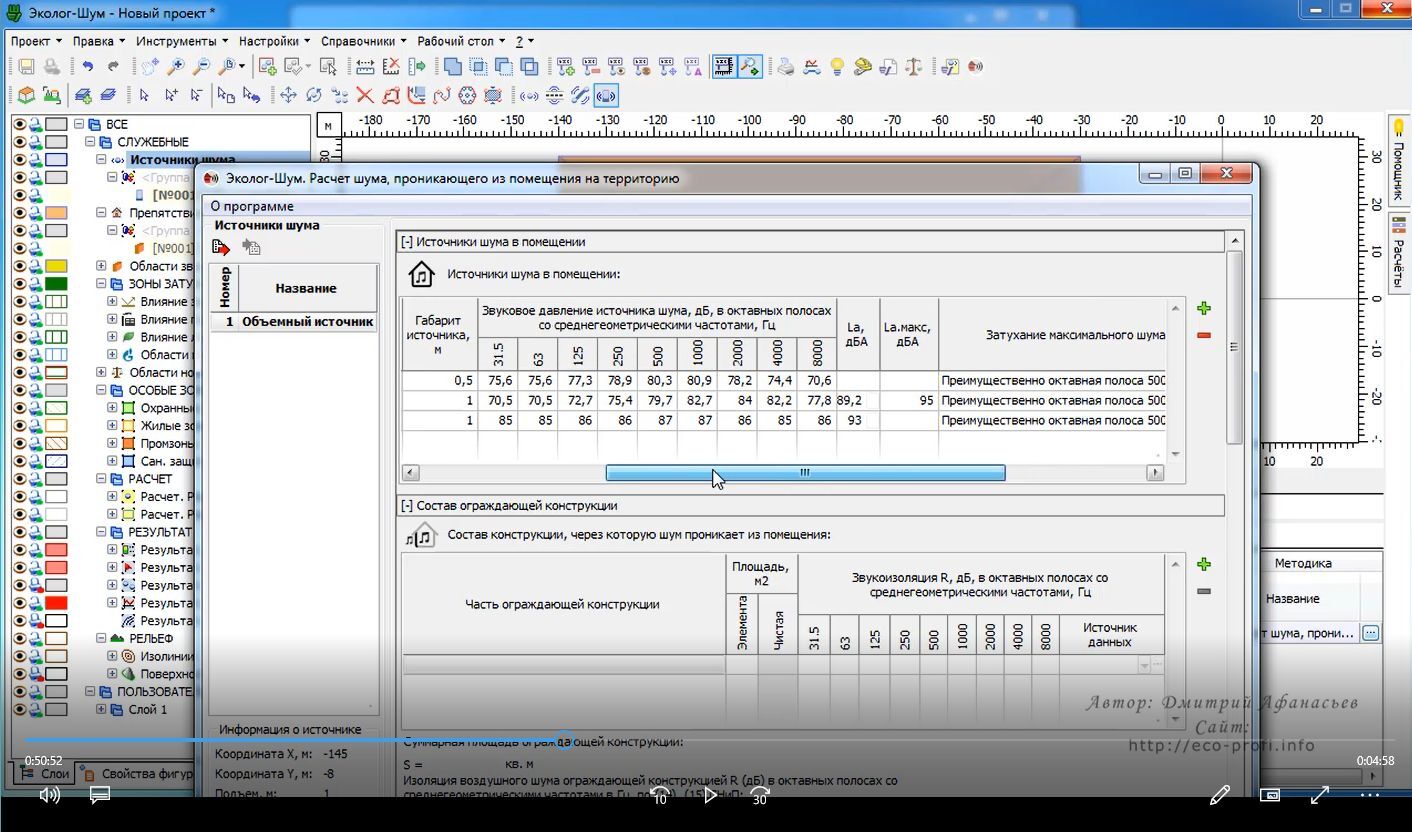Save the project with the floppy disk icon
This screenshot has width=1412, height=832.
(x=26, y=67)
